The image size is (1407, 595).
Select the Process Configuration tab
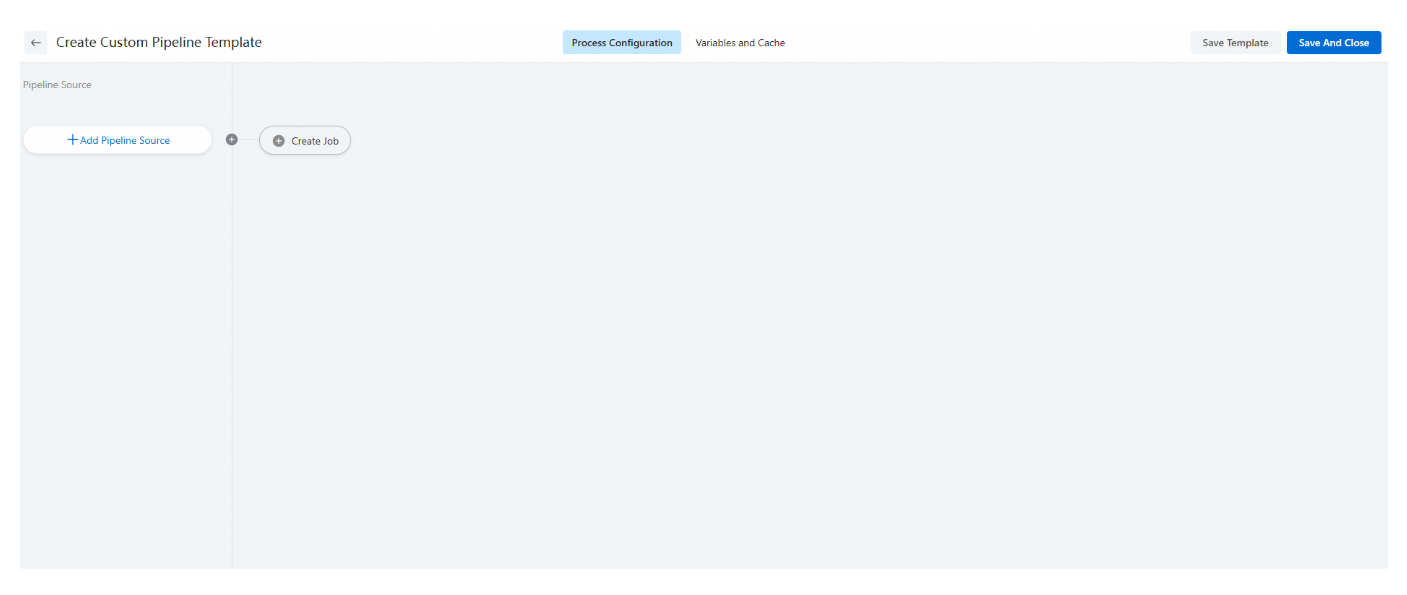(x=622, y=43)
